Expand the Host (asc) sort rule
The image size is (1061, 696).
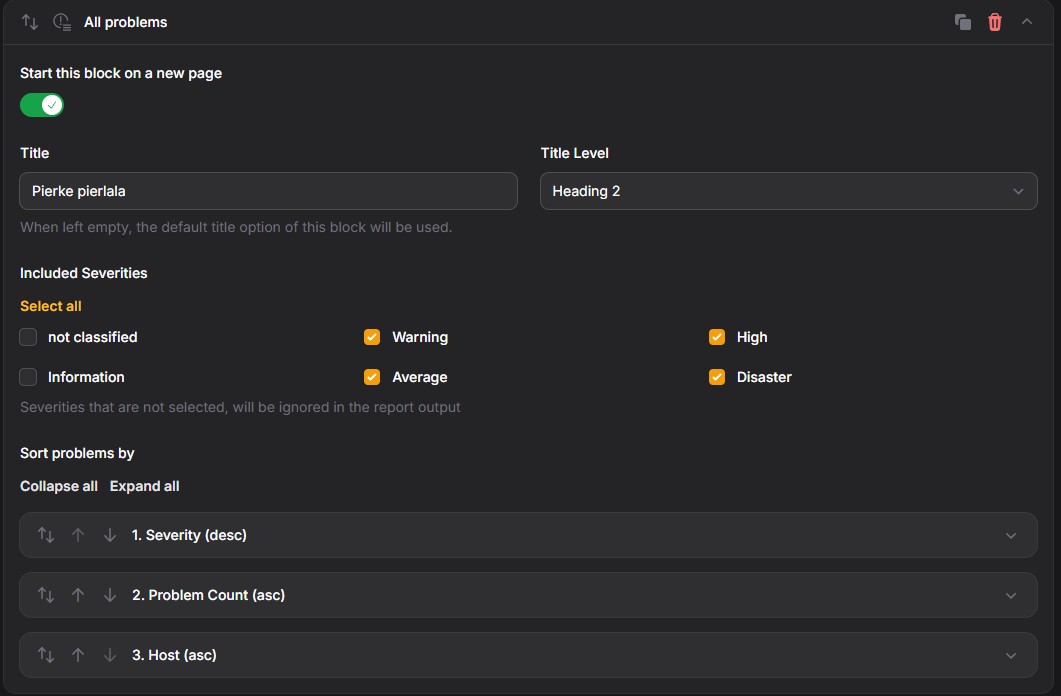tap(1011, 655)
